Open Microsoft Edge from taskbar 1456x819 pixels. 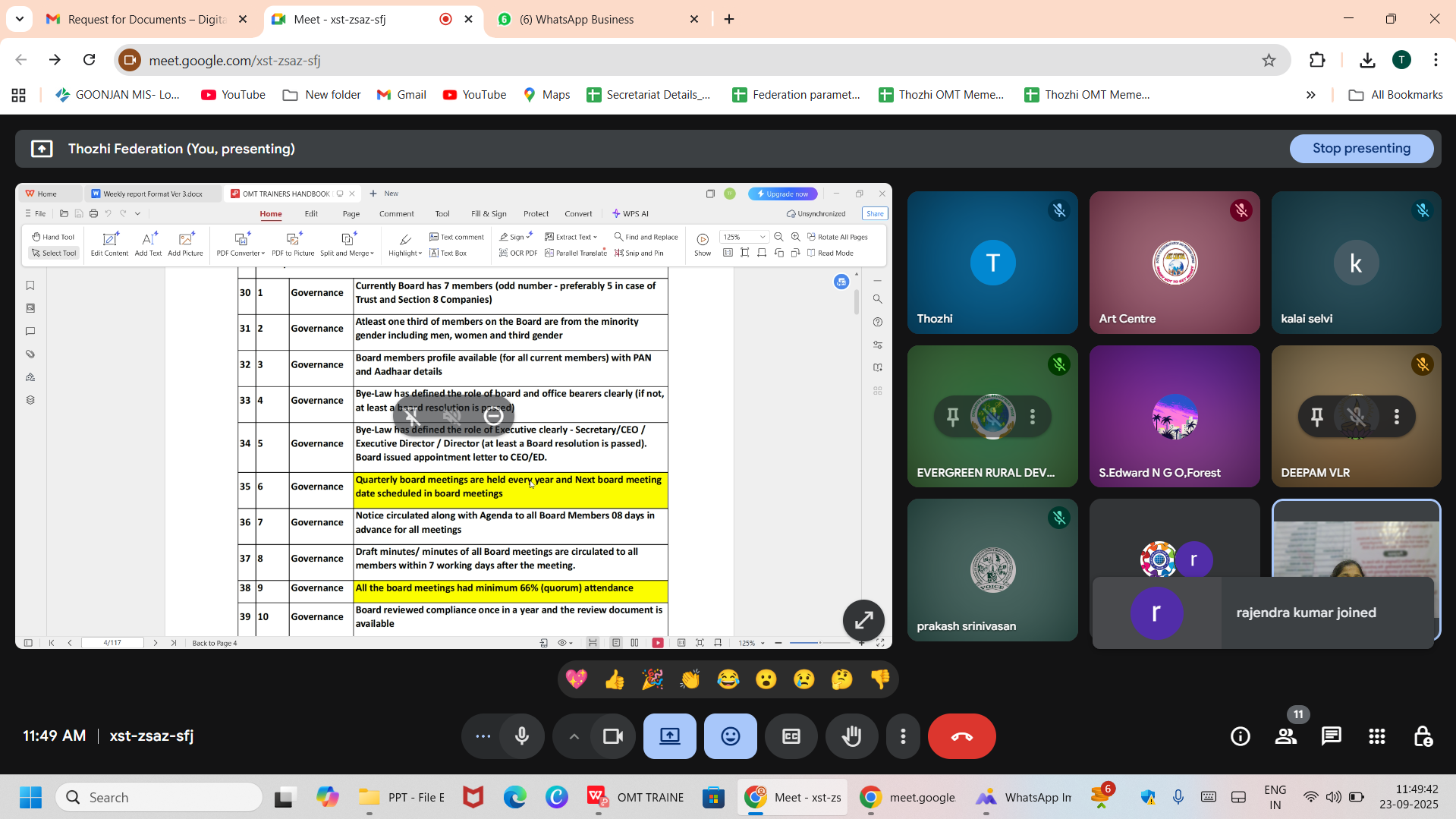point(515,797)
